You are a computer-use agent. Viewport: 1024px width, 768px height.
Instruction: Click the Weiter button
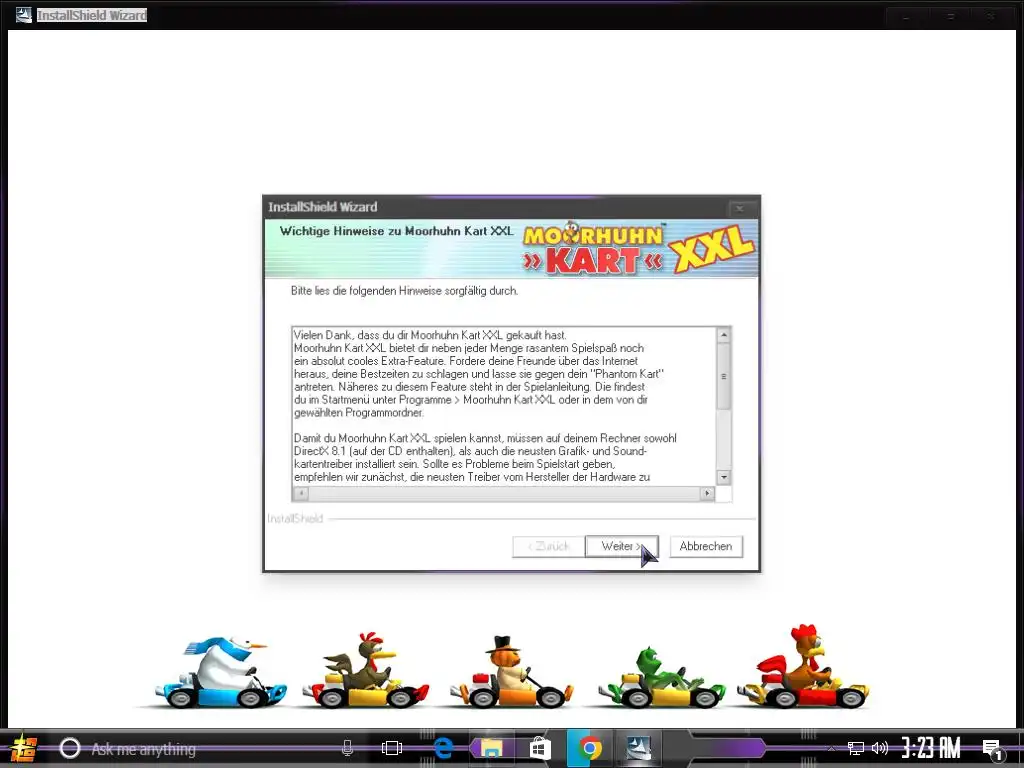coord(621,546)
